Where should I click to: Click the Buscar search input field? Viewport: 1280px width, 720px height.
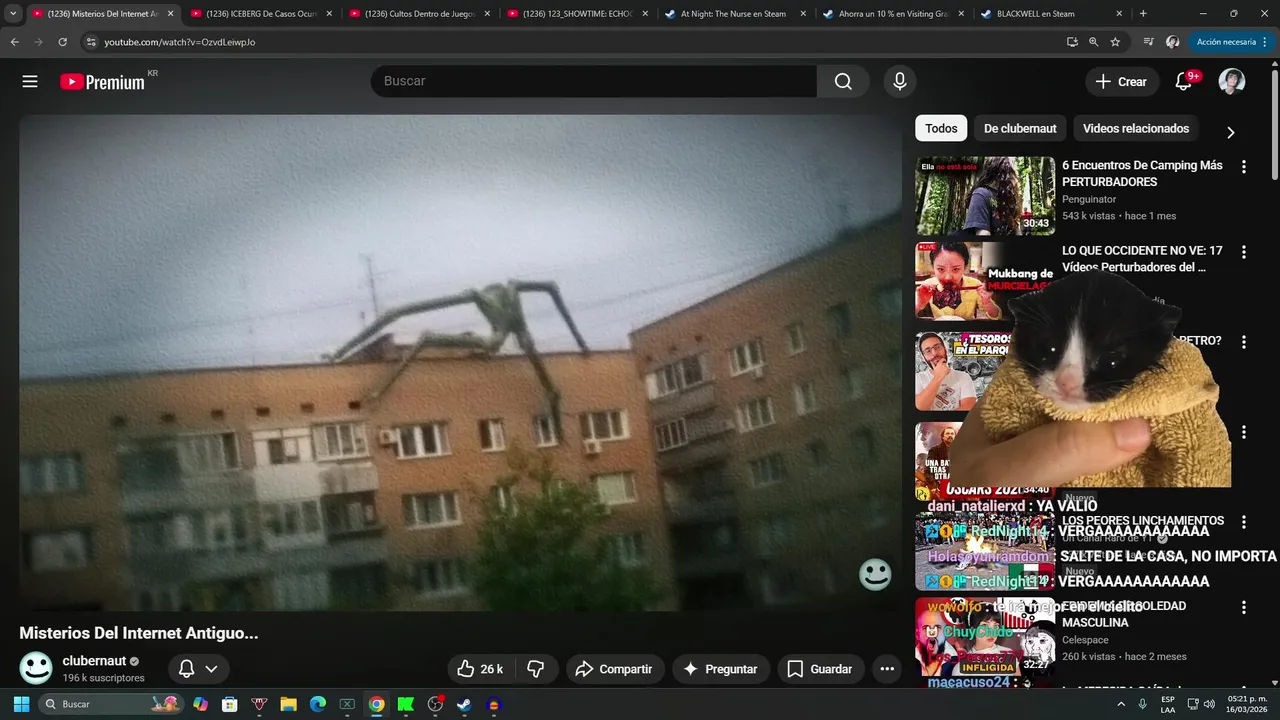pyautogui.click(x=594, y=82)
